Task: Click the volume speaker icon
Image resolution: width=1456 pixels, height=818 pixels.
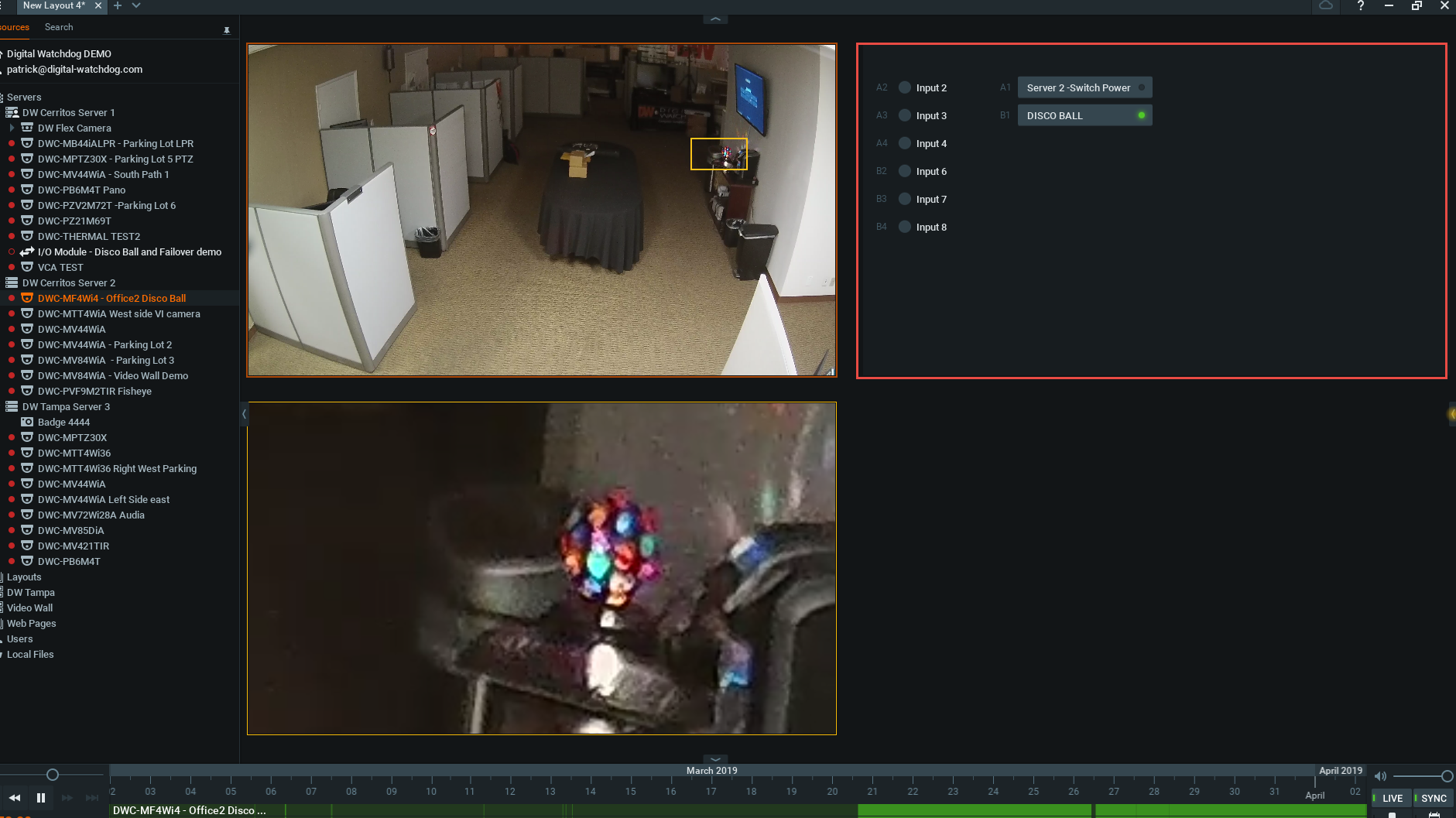Action: click(x=1380, y=776)
